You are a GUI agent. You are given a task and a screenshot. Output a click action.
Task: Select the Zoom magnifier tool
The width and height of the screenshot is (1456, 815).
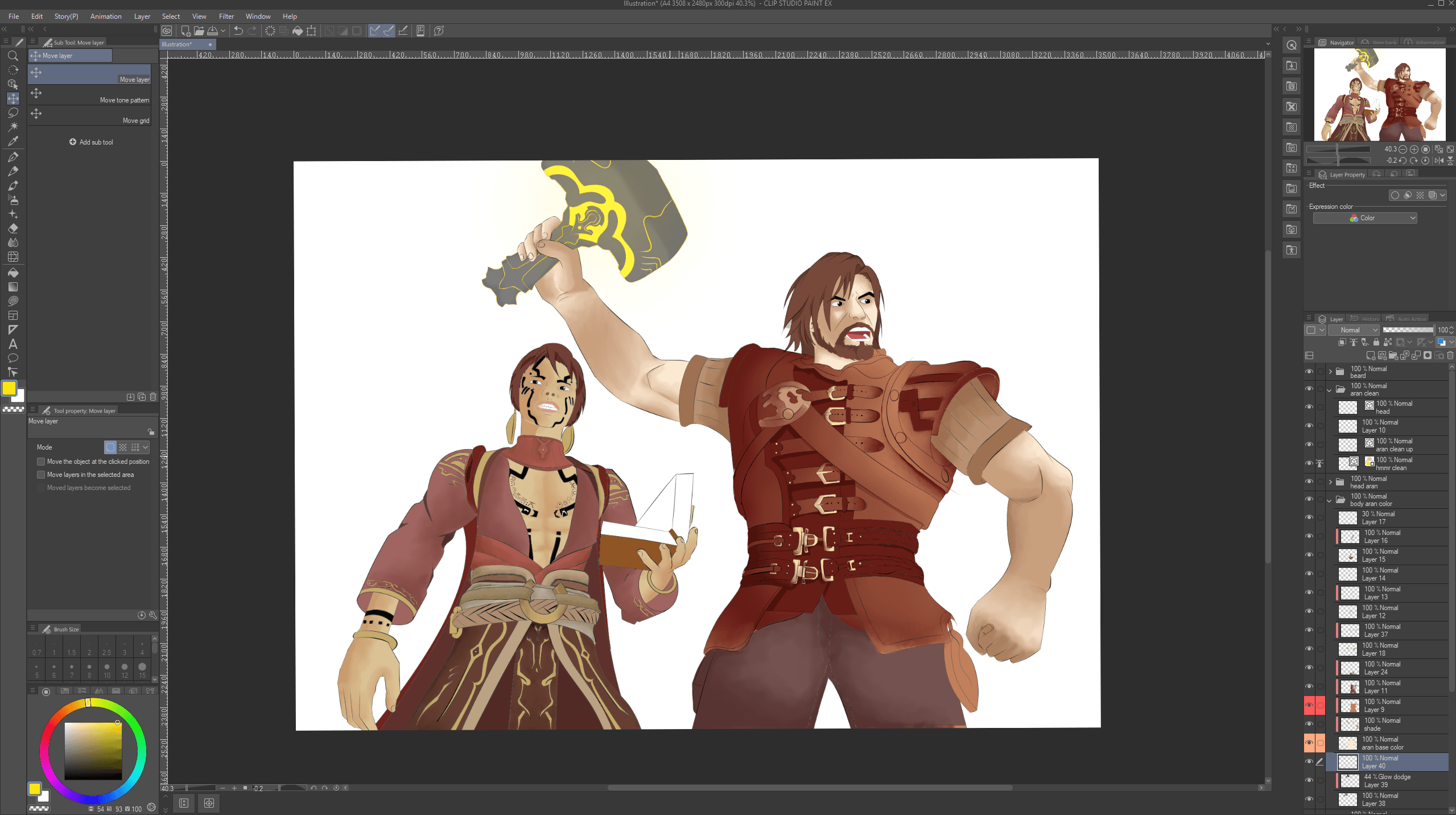(13, 56)
